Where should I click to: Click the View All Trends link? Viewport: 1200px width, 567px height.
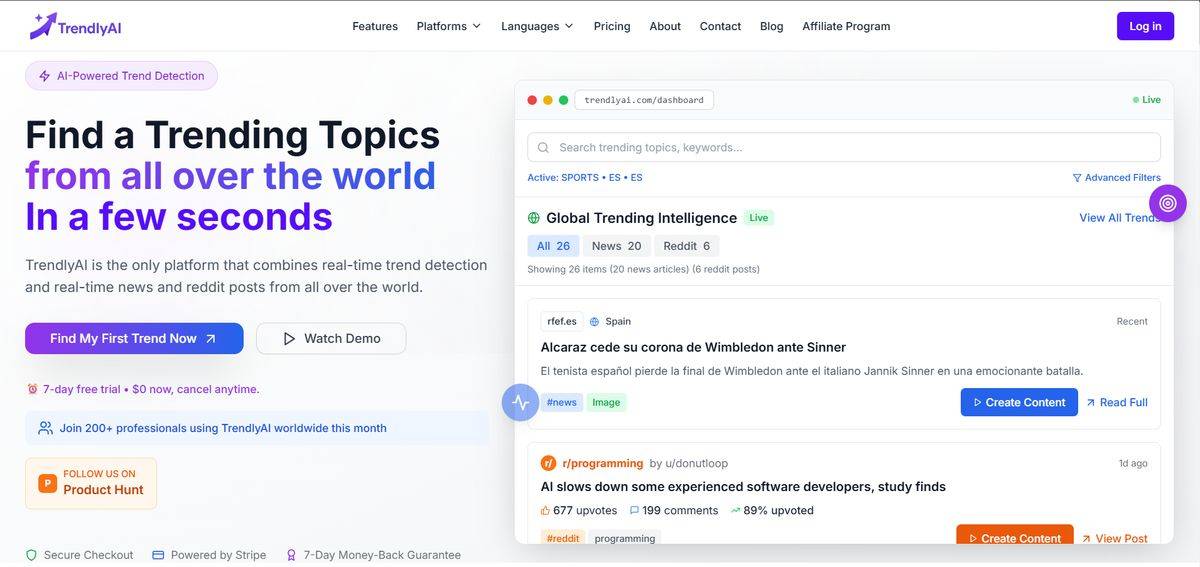1120,218
